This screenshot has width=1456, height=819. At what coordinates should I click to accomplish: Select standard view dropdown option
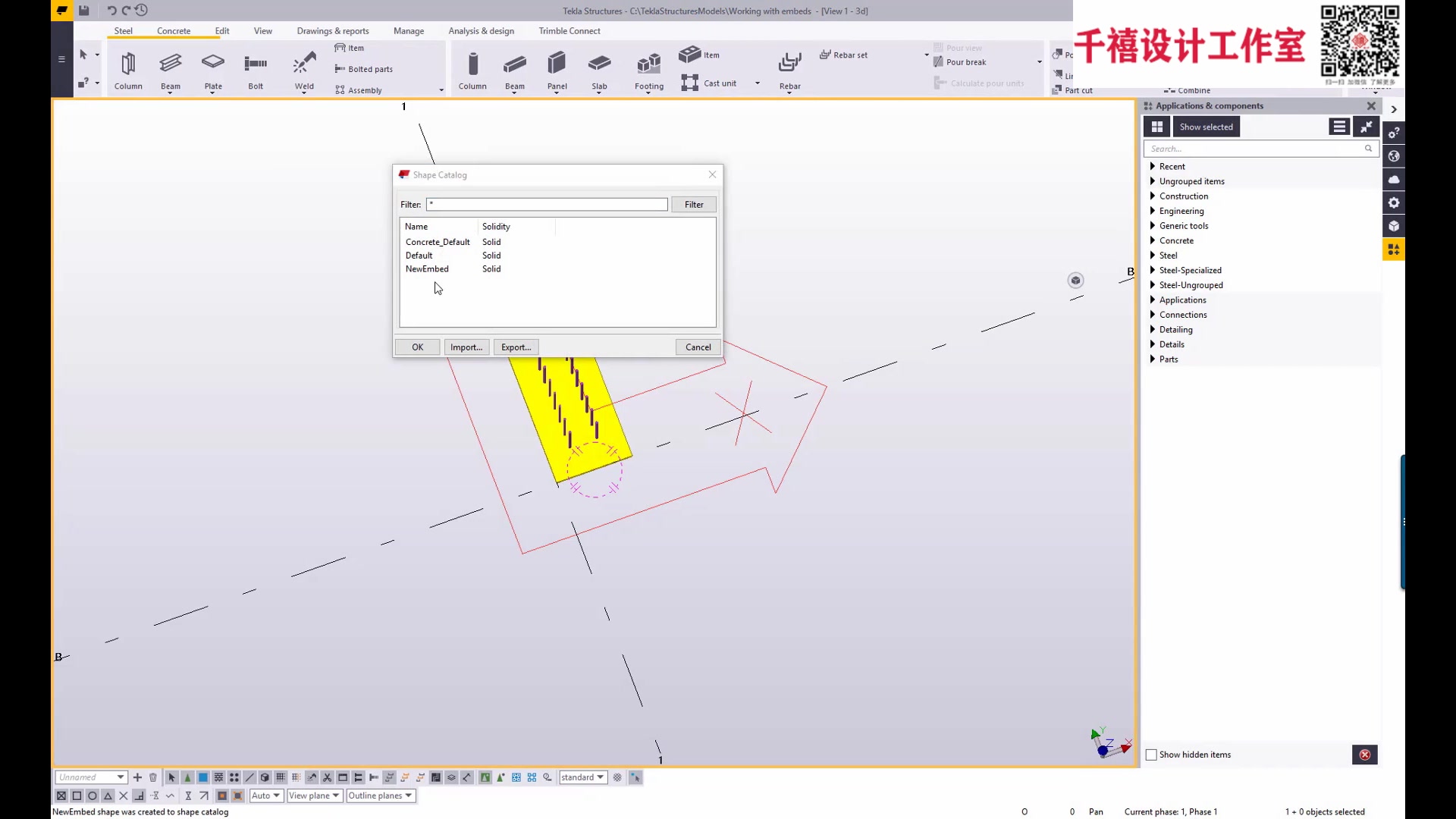pos(582,777)
